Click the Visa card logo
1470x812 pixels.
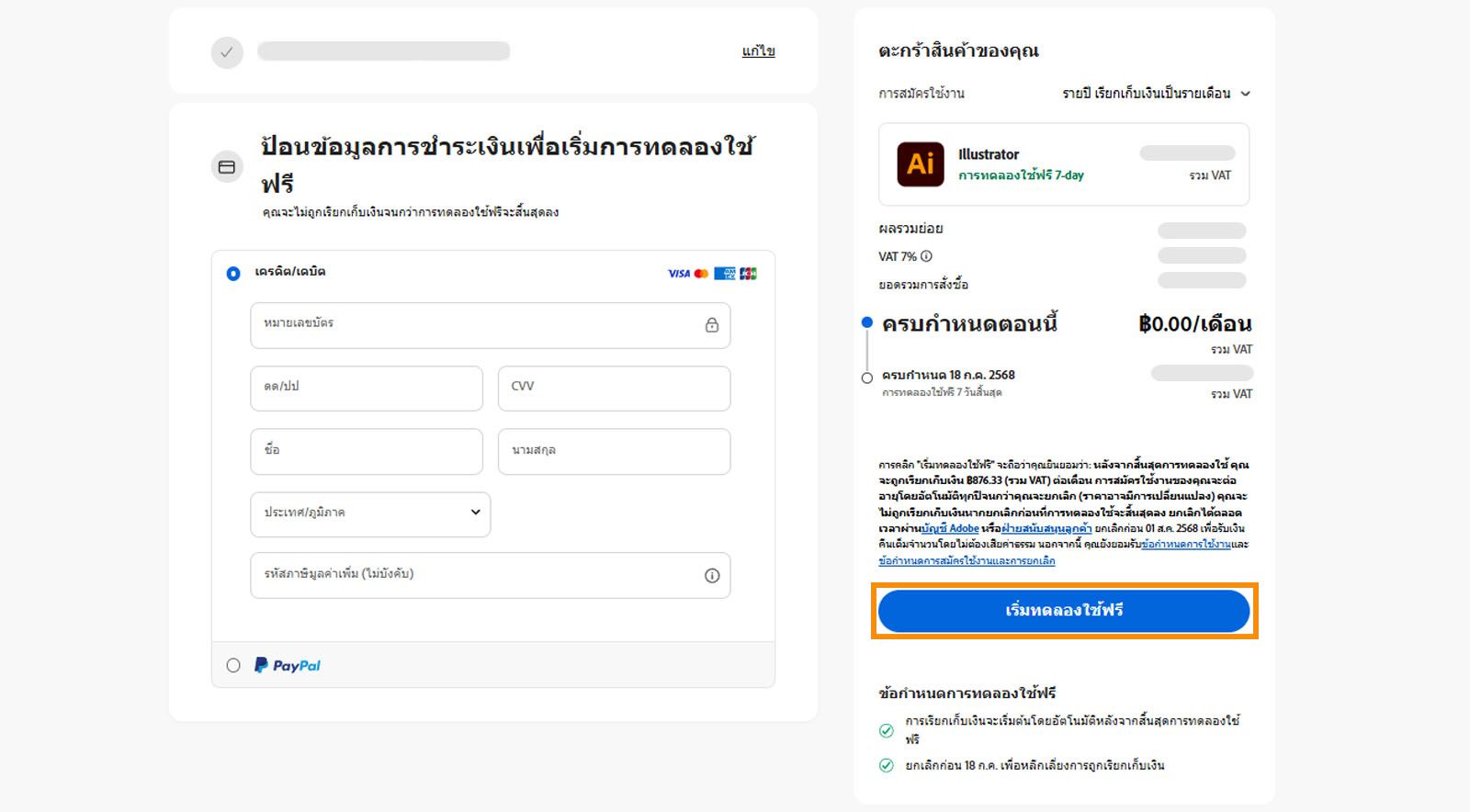[x=678, y=274]
